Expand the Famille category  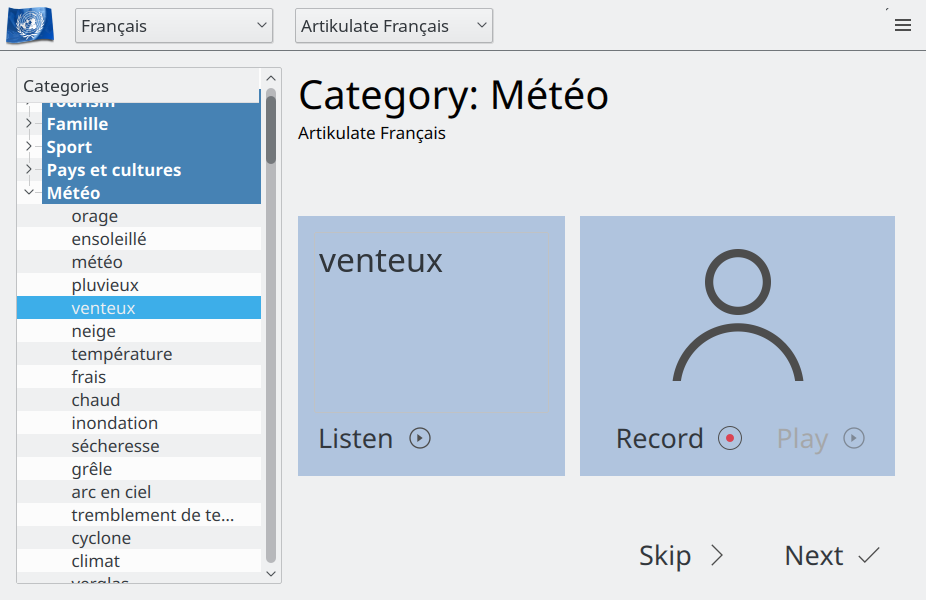(28, 123)
